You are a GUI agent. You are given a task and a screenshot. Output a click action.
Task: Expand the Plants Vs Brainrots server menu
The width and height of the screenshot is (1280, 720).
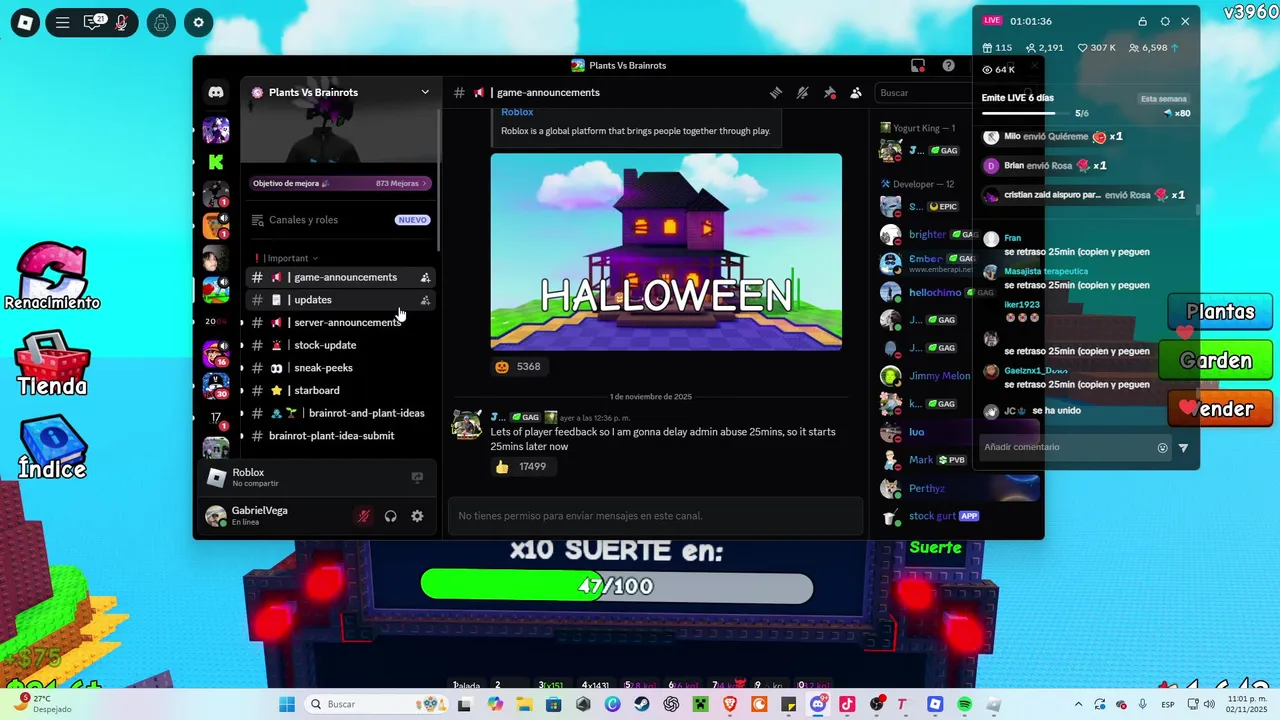tap(340, 92)
